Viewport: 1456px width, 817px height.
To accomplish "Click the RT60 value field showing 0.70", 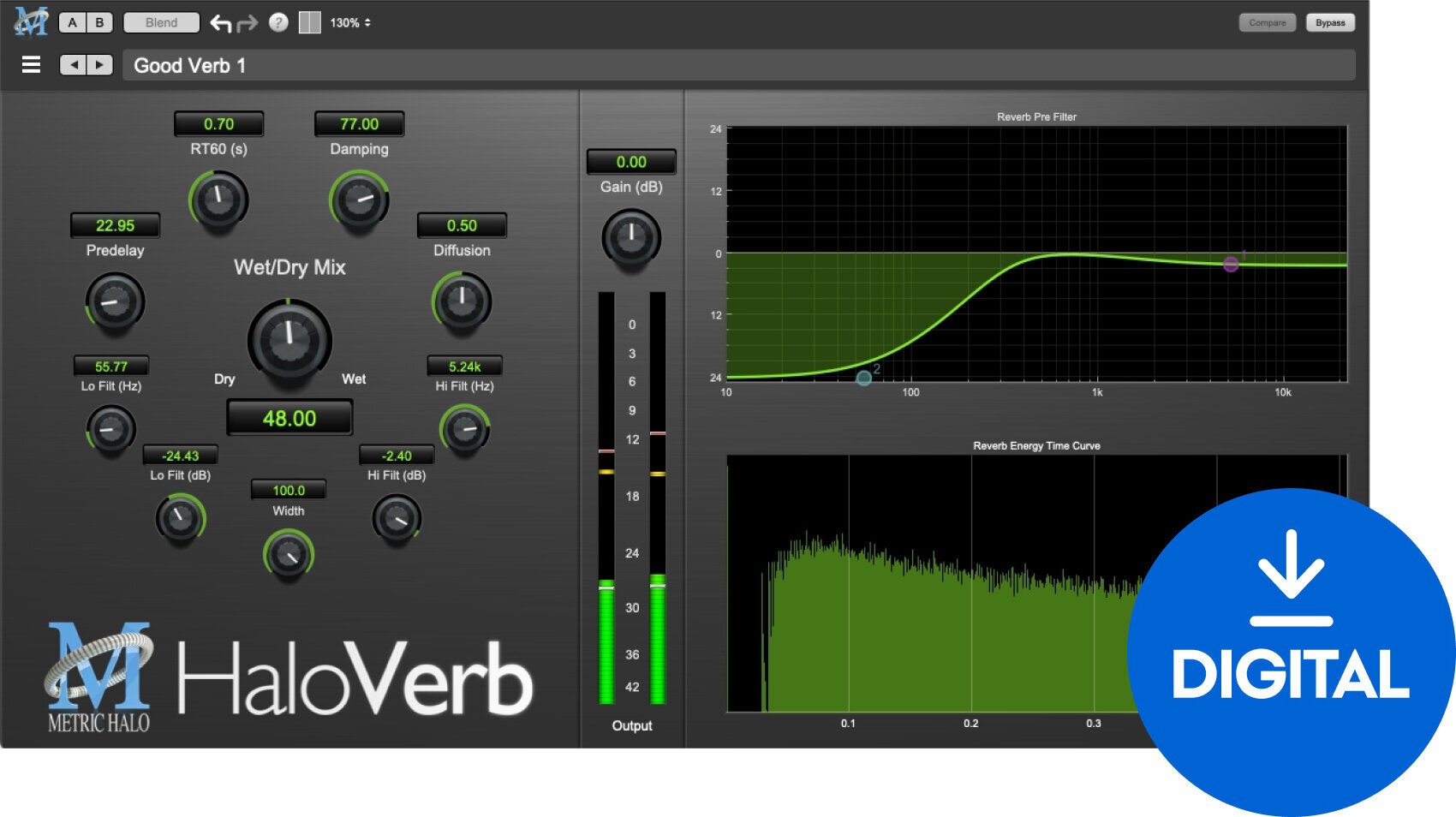I will [x=218, y=124].
